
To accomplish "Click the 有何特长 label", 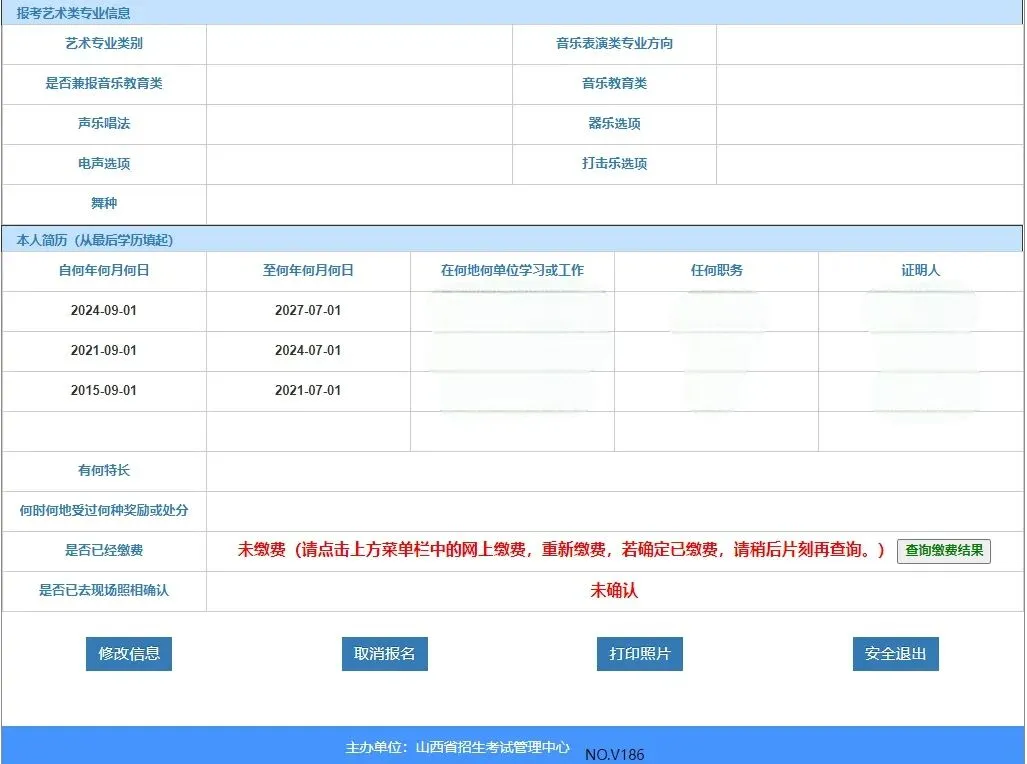I will point(103,470).
